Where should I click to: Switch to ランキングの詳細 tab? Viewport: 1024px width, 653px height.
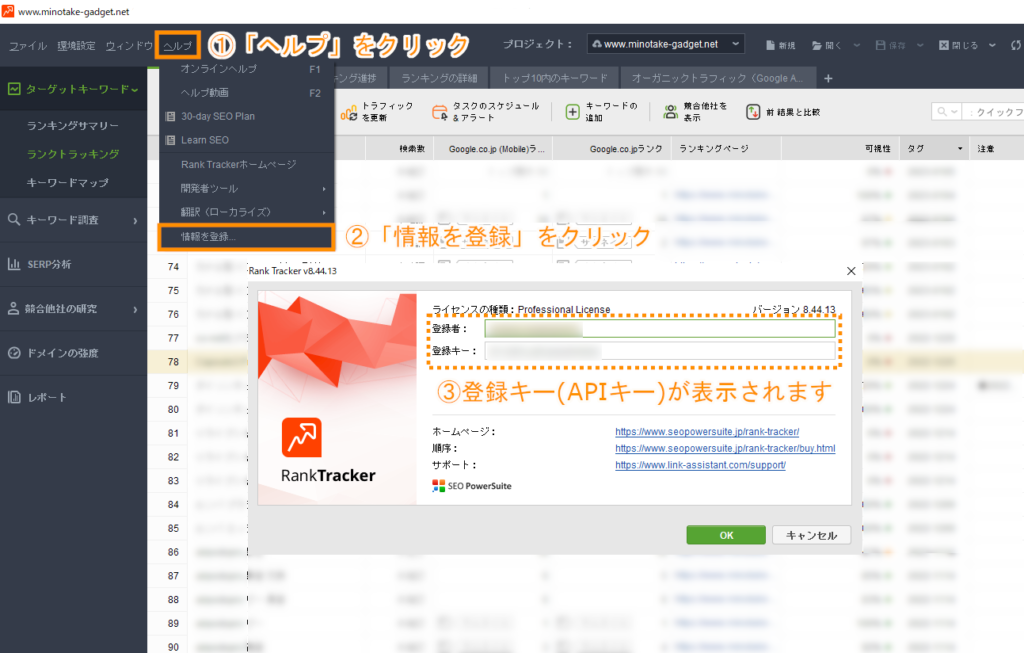pos(439,78)
